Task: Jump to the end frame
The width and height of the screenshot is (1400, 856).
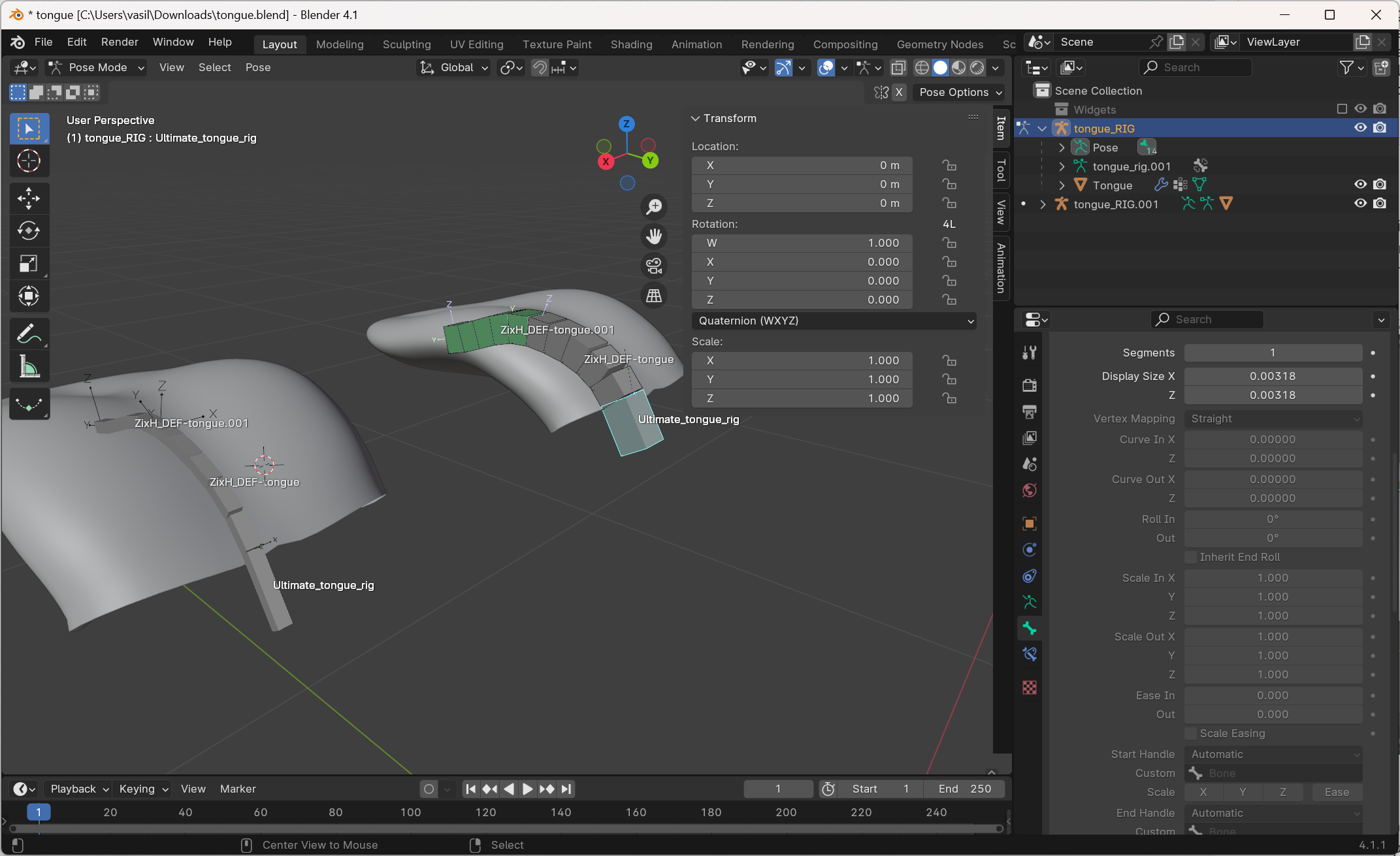Action: pyautogui.click(x=566, y=789)
